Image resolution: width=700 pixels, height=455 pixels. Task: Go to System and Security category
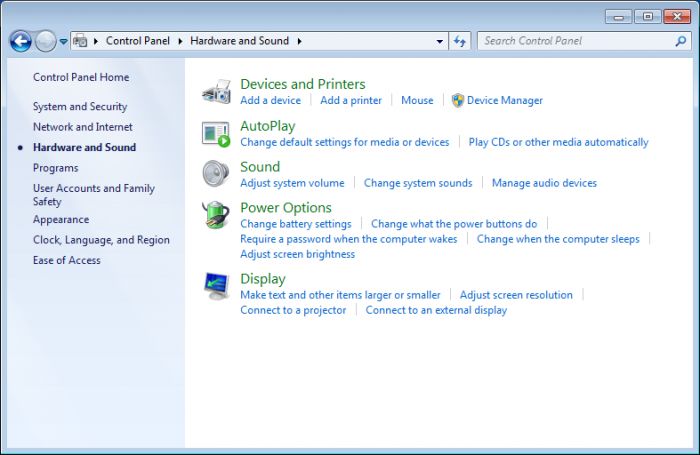click(x=80, y=107)
